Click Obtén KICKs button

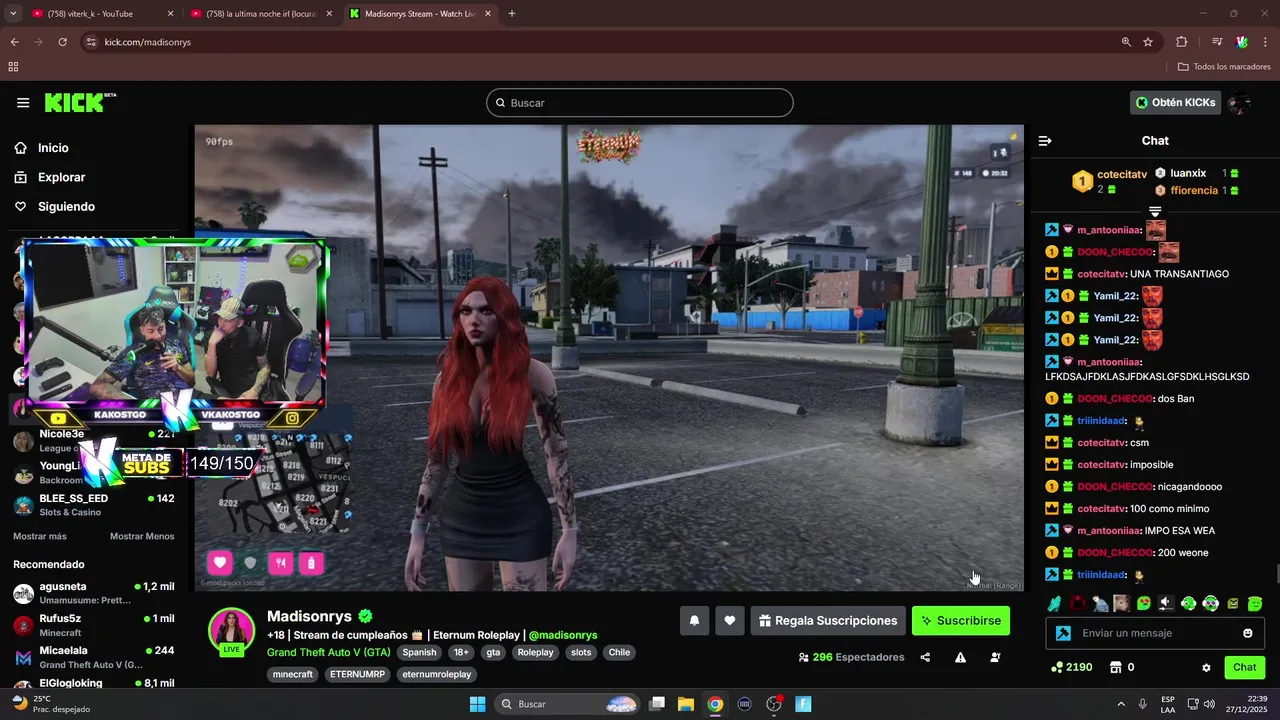coord(1175,102)
